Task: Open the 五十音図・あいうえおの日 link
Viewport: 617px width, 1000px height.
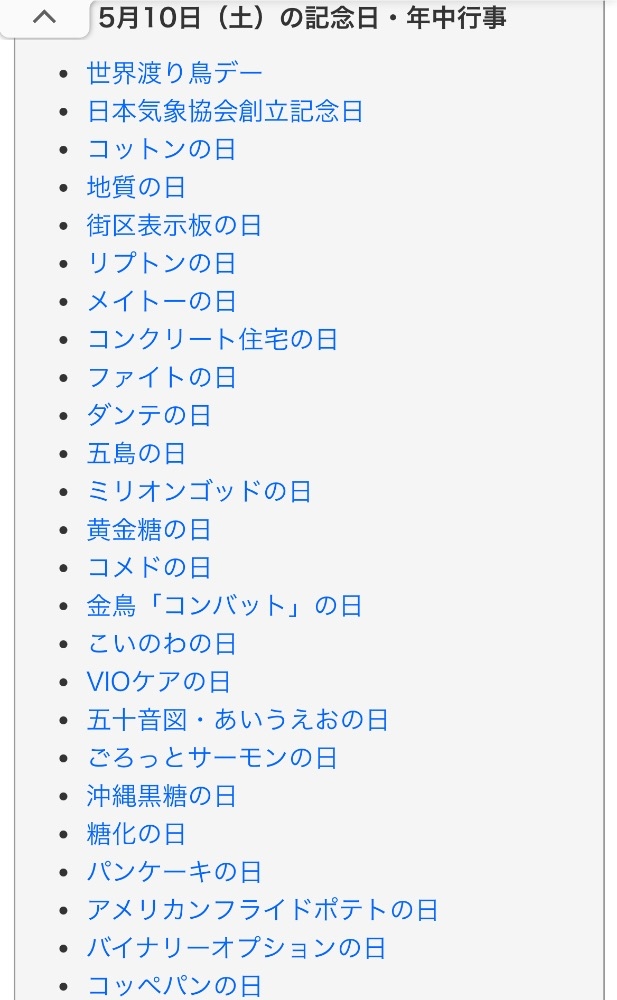Action: pyautogui.click(x=237, y=720)
